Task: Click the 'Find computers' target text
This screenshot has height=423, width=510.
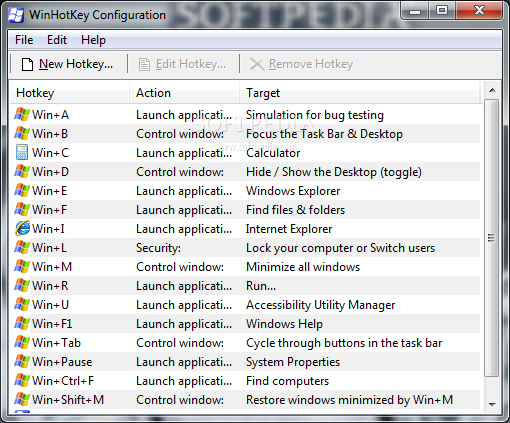Action: (287, 381)
